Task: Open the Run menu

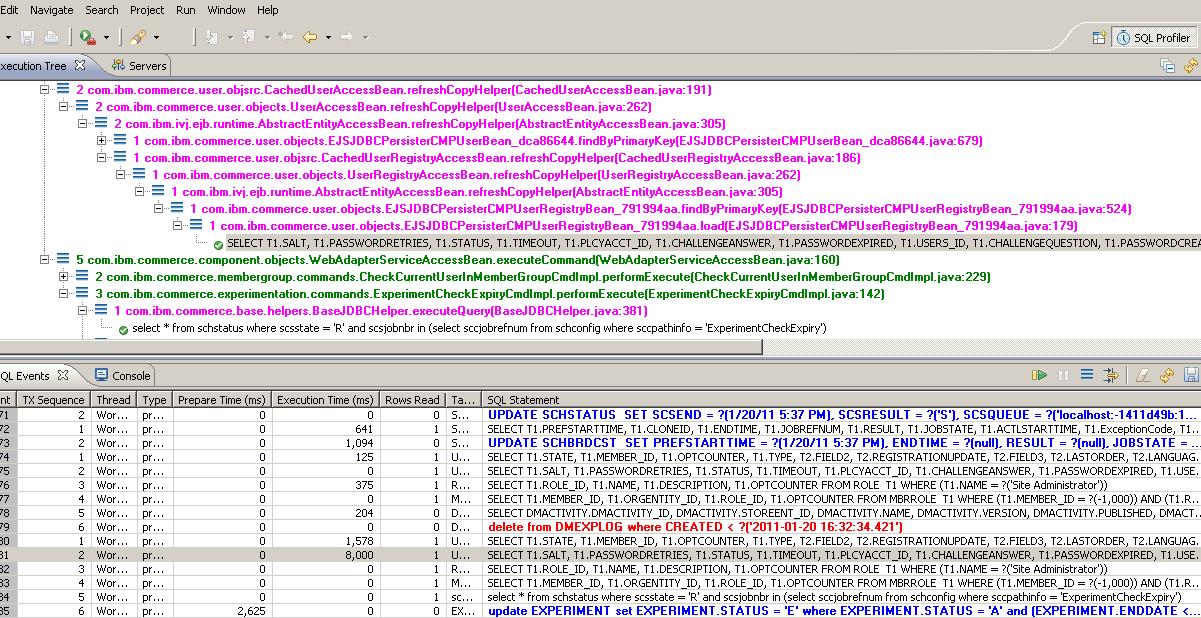Action: (x=185, y=9)
